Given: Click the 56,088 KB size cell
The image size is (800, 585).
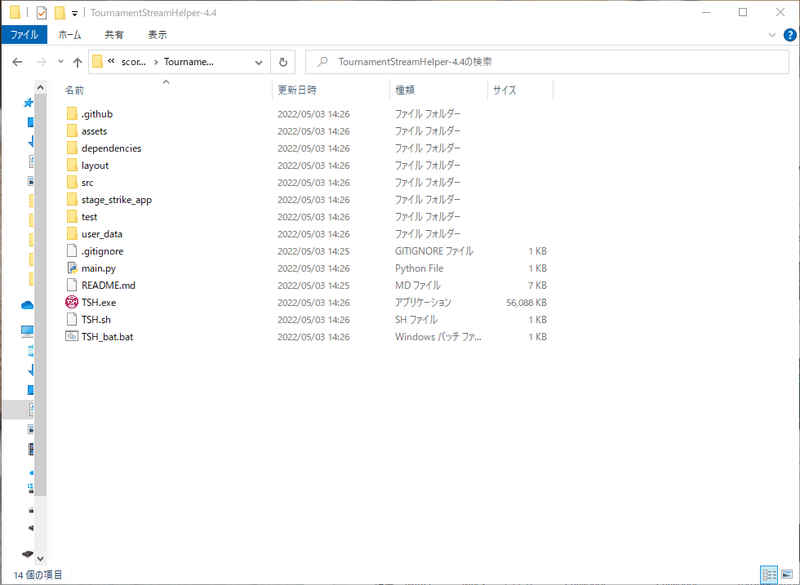Looking at the screenshot, I should (x=527, y=302).
